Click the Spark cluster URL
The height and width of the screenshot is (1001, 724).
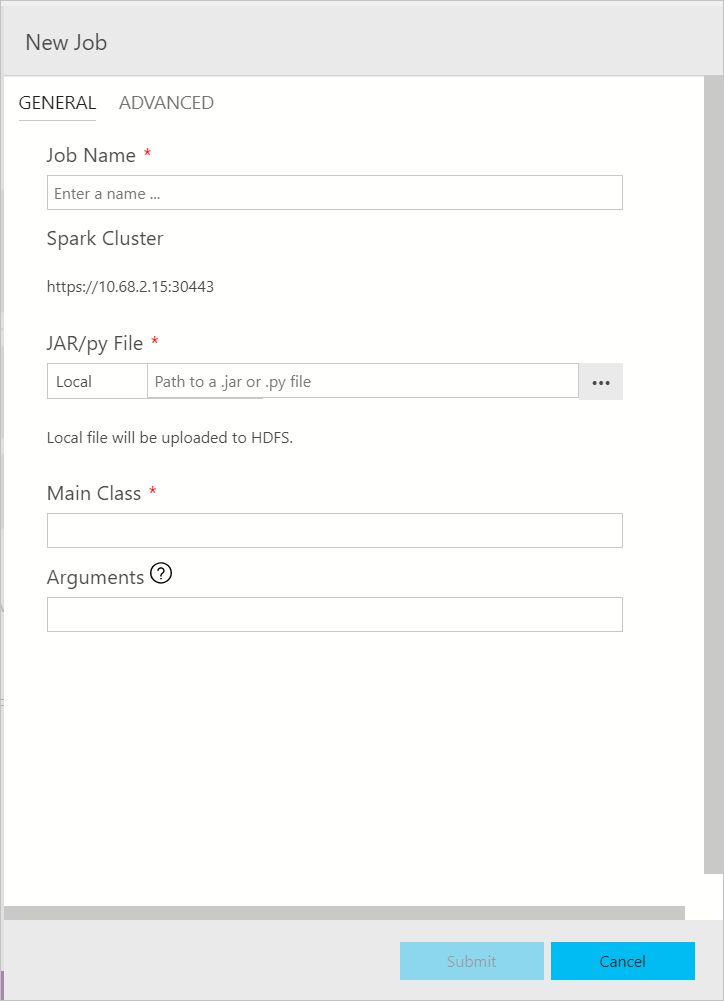(x=130, y=286)
